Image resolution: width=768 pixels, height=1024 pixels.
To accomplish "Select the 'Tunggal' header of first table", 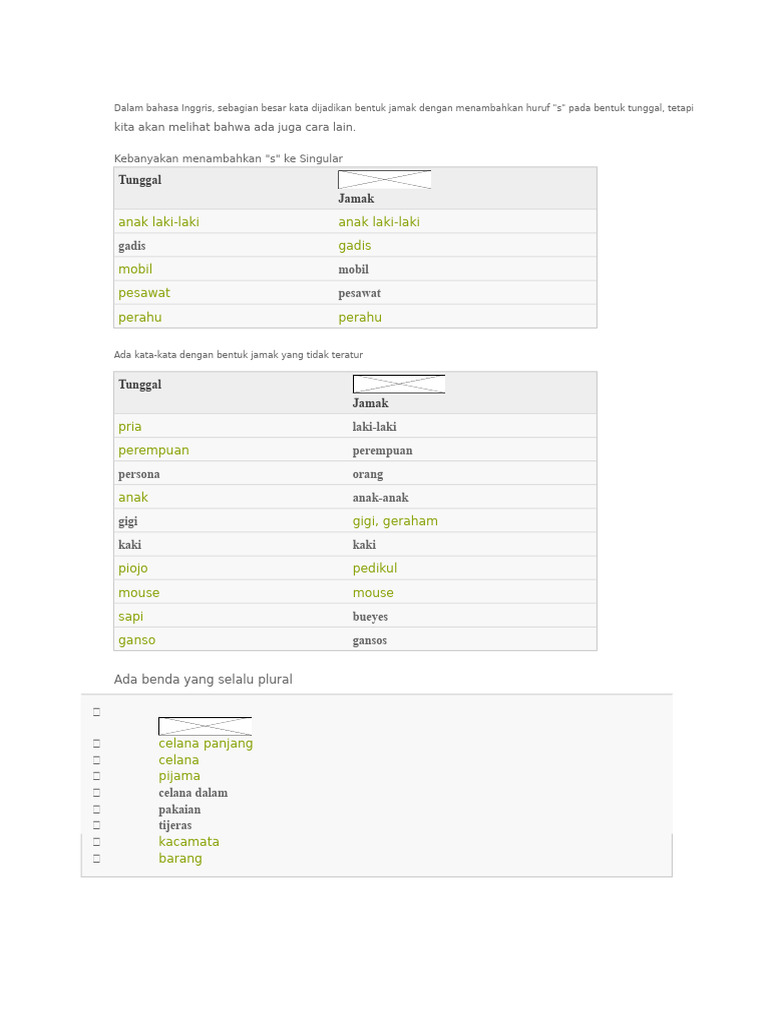I will 140,180.
